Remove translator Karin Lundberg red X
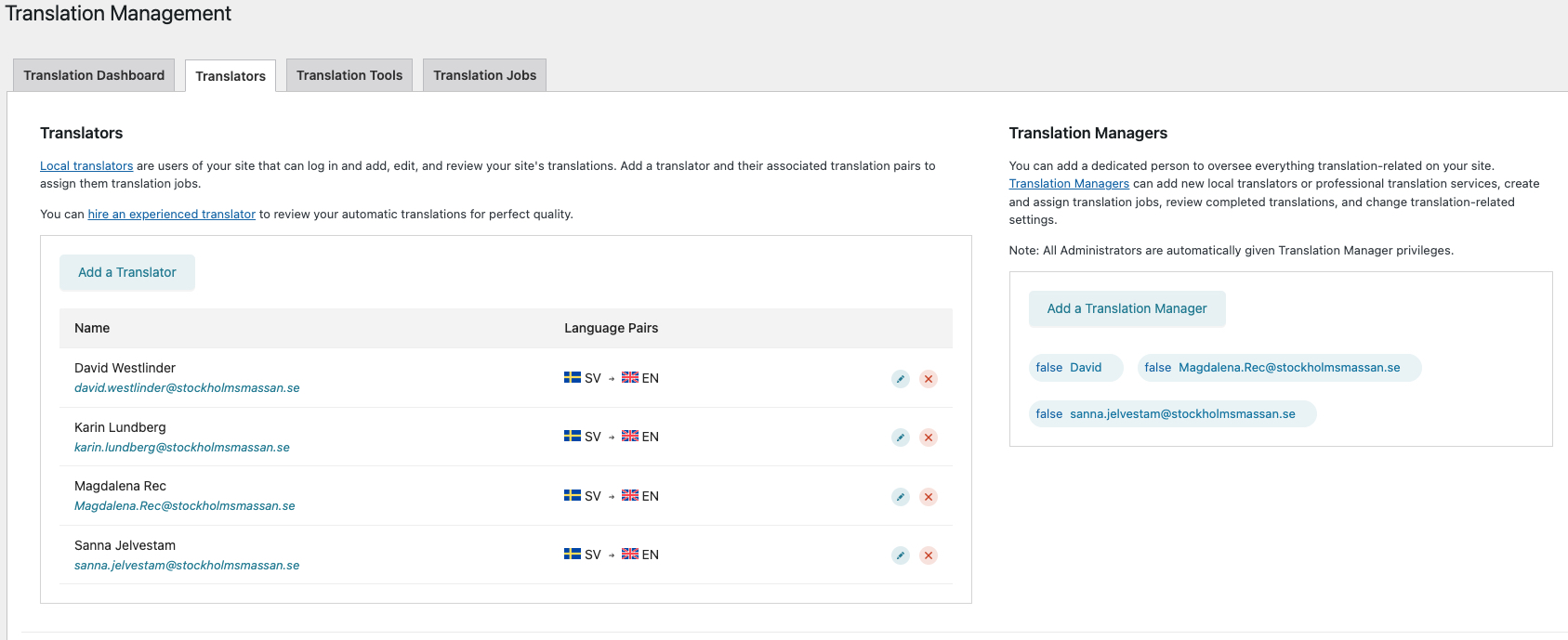Screen dimensions: 1568x640 click(x=928, y=438)
